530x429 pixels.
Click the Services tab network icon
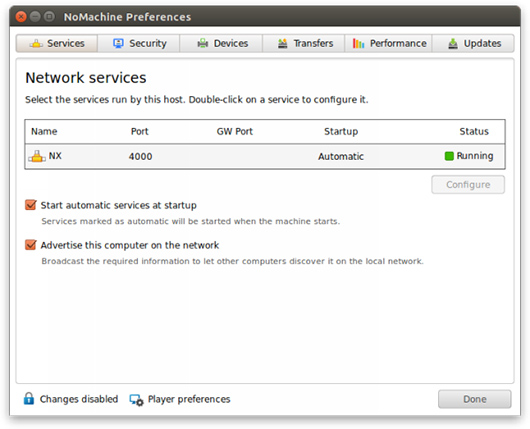coord(36,44)
